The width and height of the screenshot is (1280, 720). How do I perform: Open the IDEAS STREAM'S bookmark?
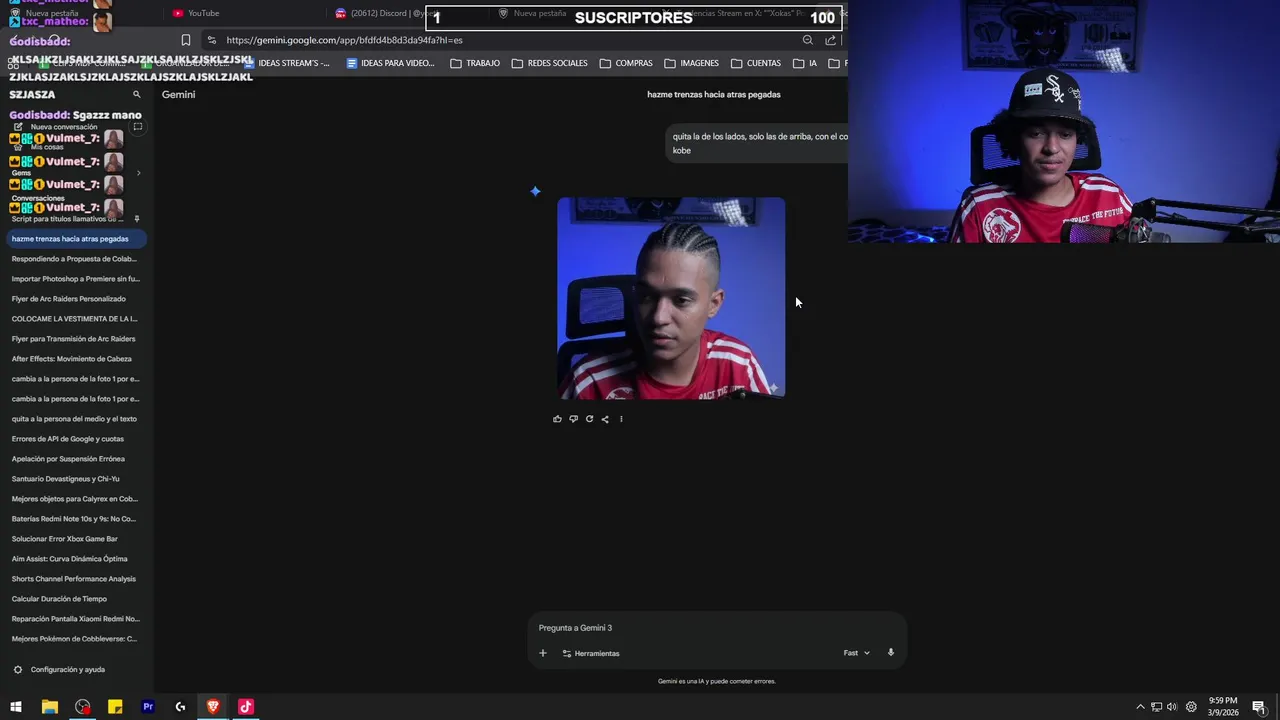click(x=287, y=63)
